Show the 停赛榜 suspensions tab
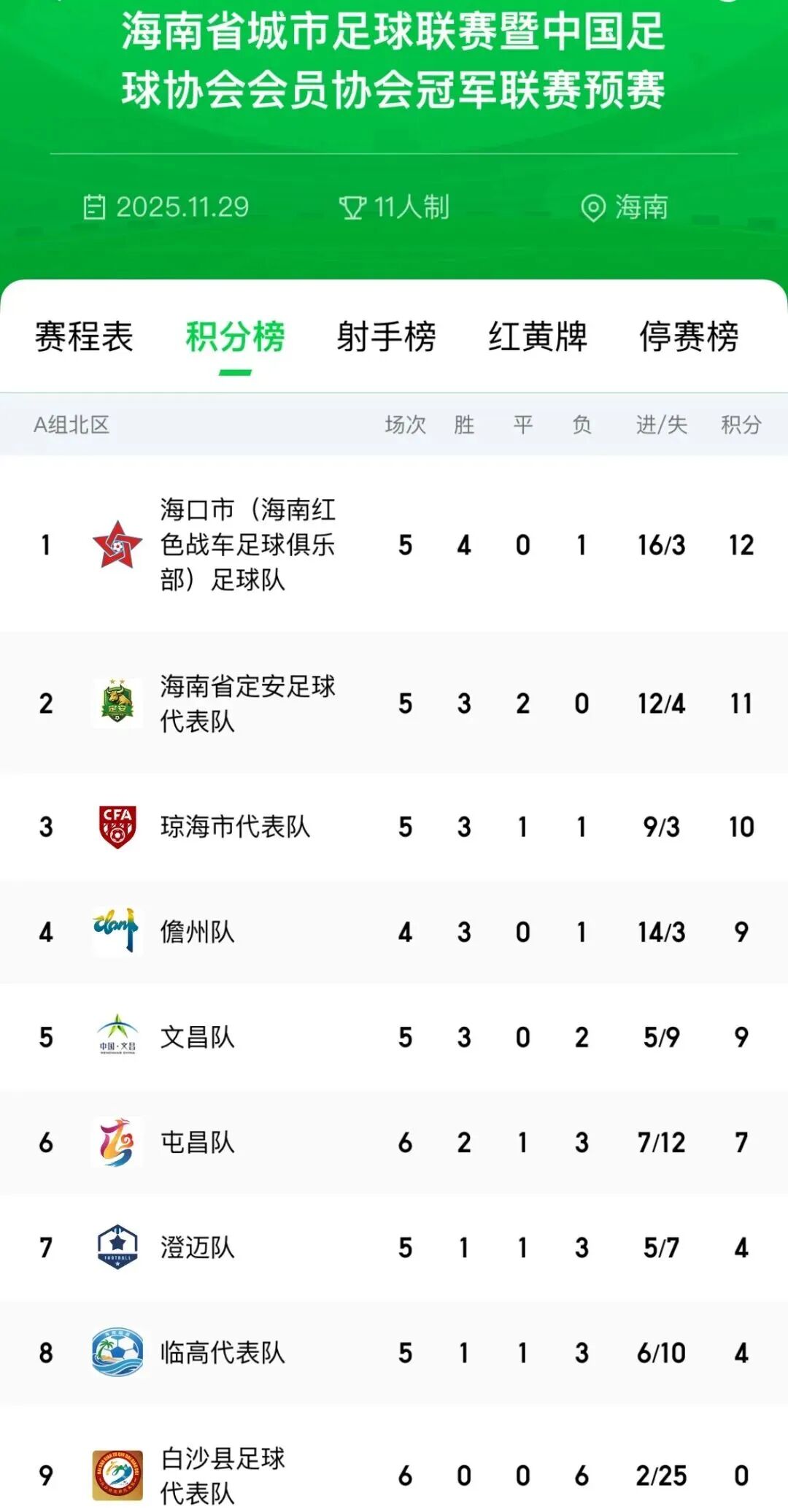This screenshot has height=1512, width=788. [x=689, y=337]
